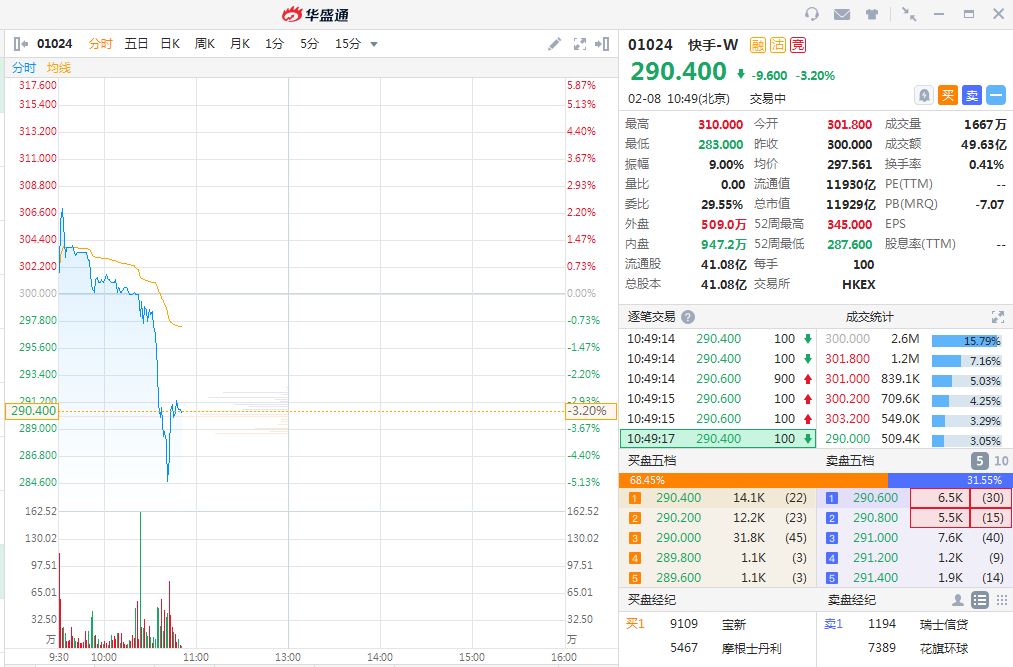
Task: Click the blue 卖 sell button
Action: [972, 95]
